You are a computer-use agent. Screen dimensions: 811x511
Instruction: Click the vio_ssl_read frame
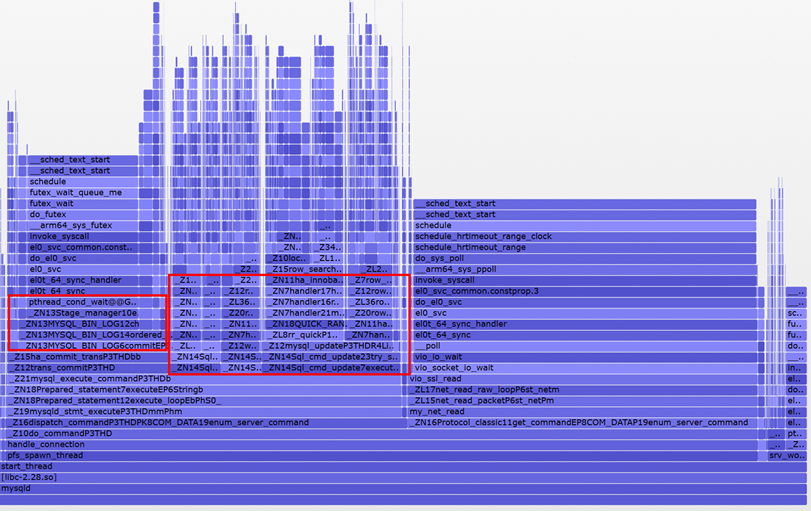[434, 378]
